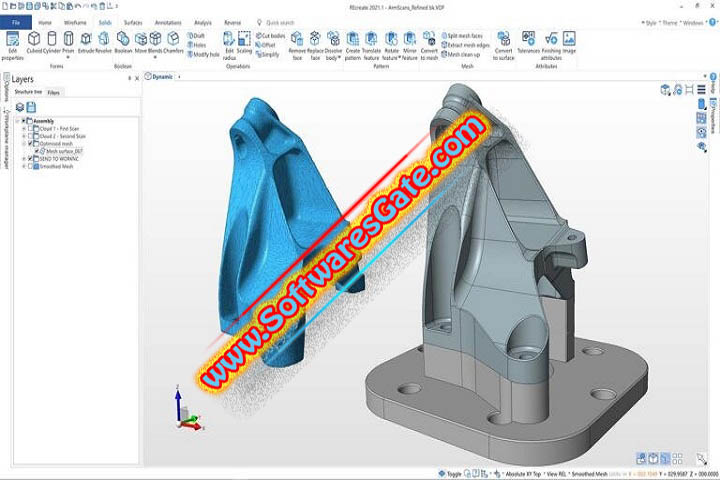Expand the Smoothed Mesh tree node
720x480 pixels.
tap(24, 167)
